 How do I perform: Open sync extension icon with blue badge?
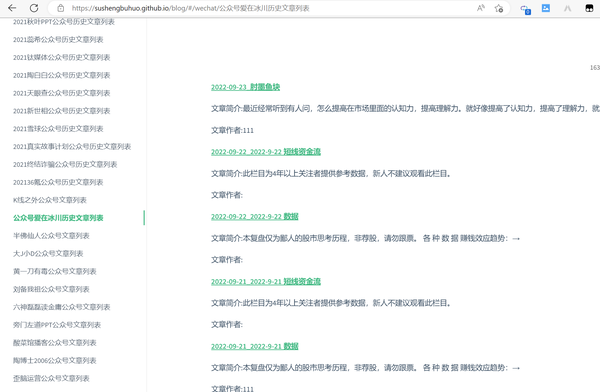click(x=525, y=9)
